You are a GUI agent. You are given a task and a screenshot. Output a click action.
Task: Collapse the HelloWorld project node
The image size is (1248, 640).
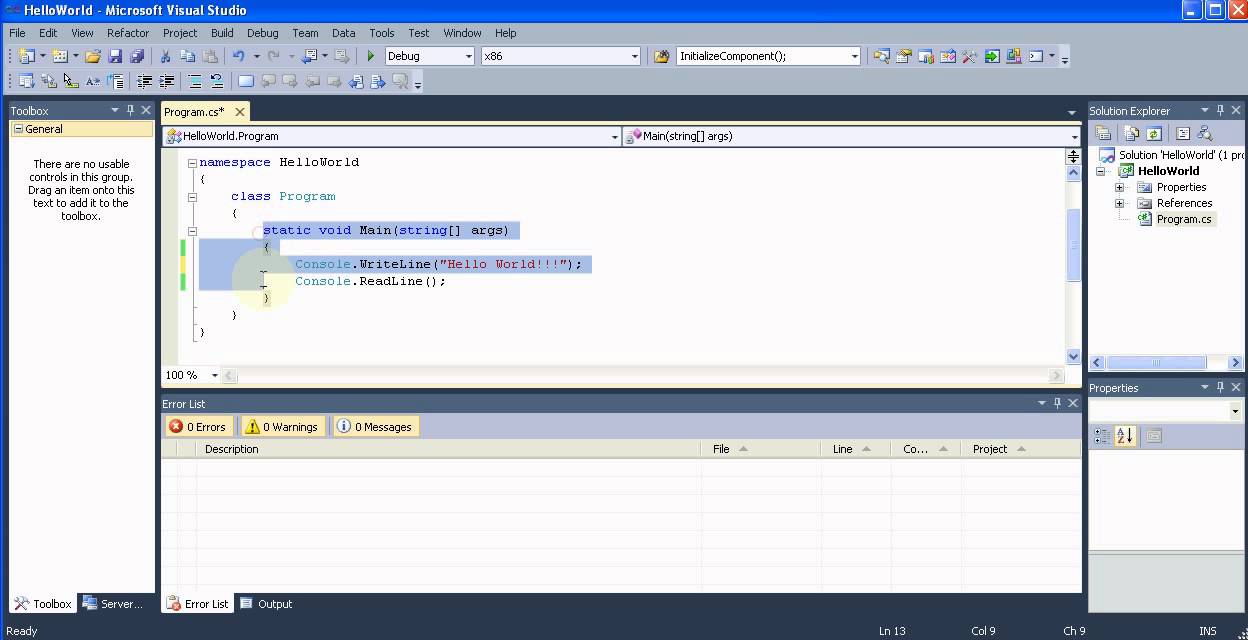(1101, 171)
